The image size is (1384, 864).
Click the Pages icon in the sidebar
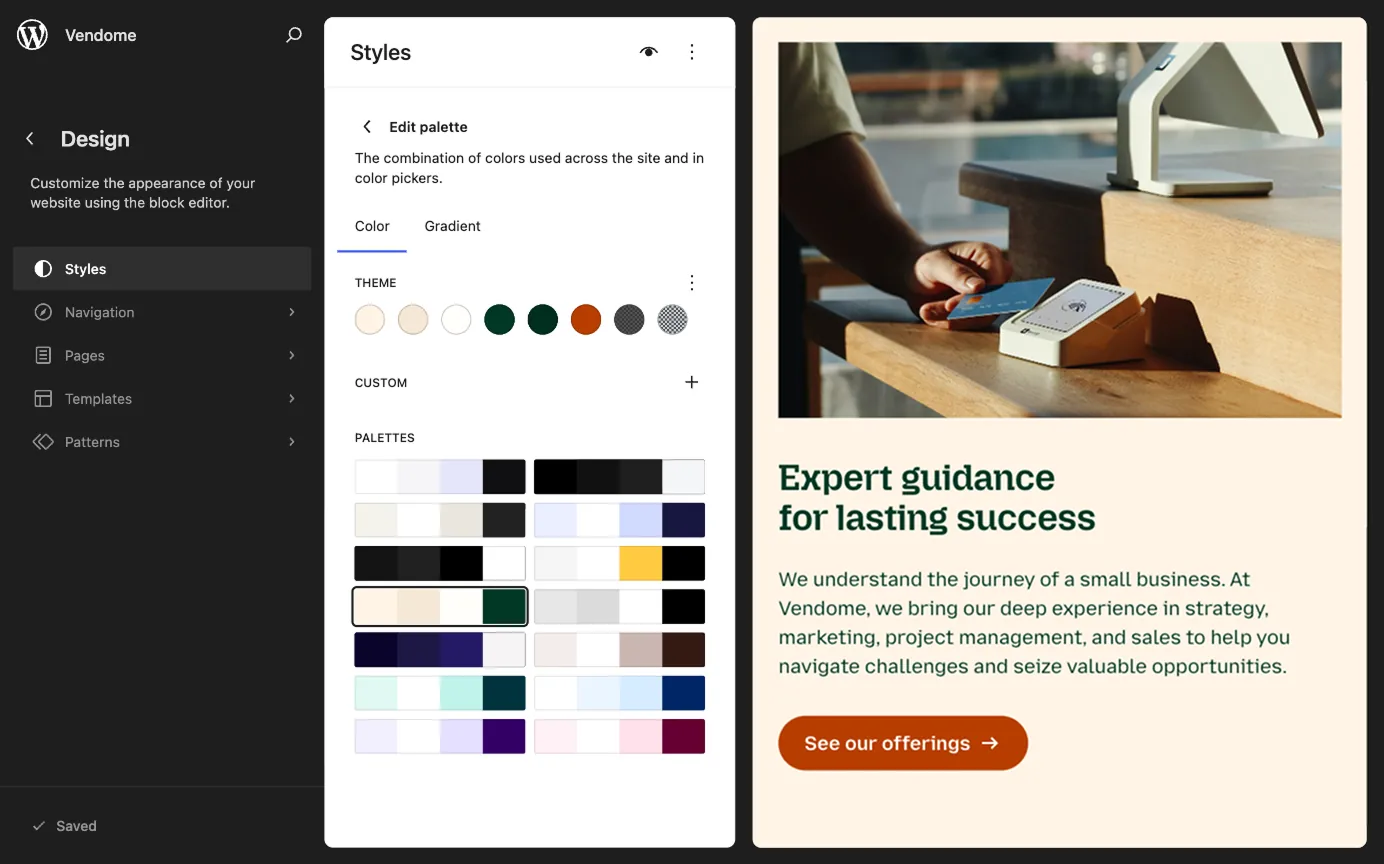pyautogui.click(x=42, y=355)
